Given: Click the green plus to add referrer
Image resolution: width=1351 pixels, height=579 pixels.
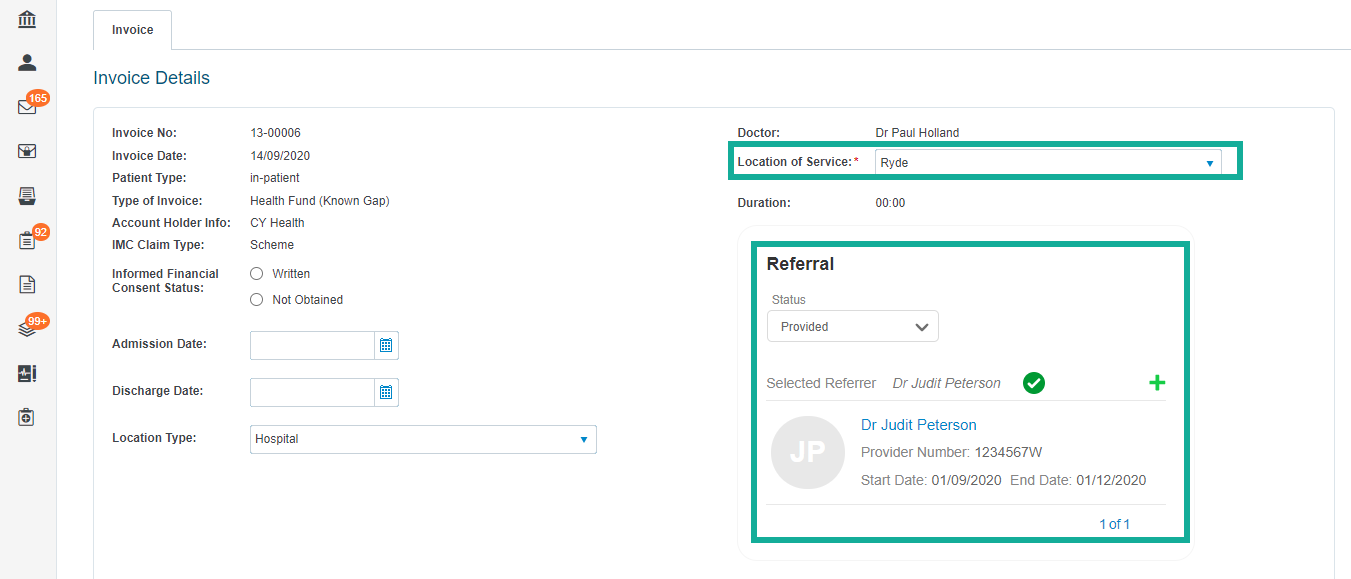Looking at the screenshot, I should (x=1157, y=383).
